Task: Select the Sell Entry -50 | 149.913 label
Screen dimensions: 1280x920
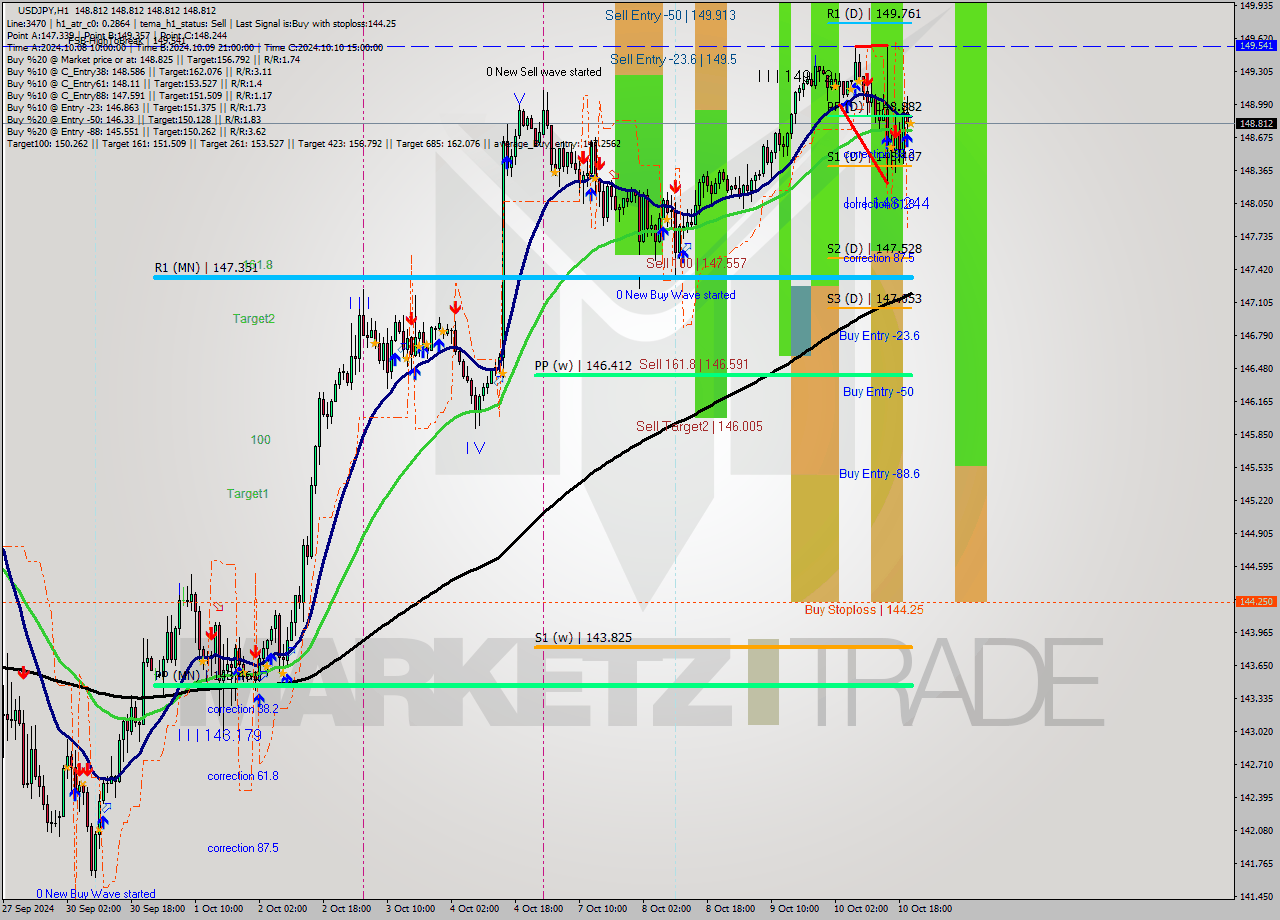Action: click(x=670, y=15)
